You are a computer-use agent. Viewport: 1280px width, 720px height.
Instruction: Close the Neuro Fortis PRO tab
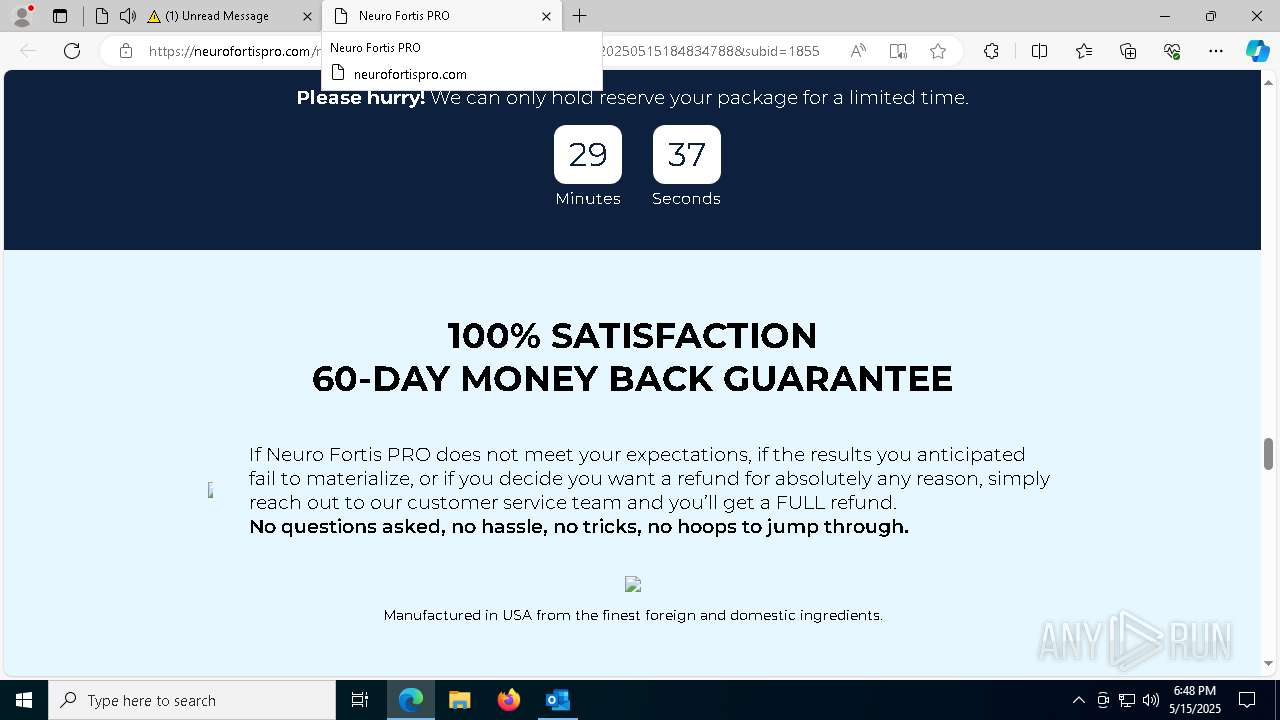tap(546, 16)
